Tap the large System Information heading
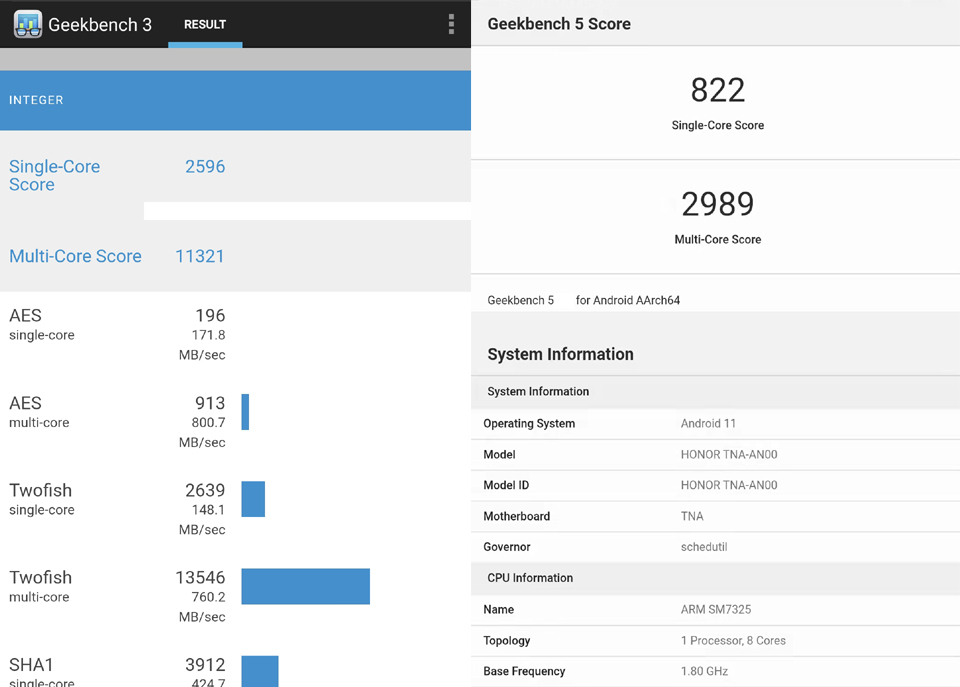The image size is (960, 687). click(x=560, y=355)
